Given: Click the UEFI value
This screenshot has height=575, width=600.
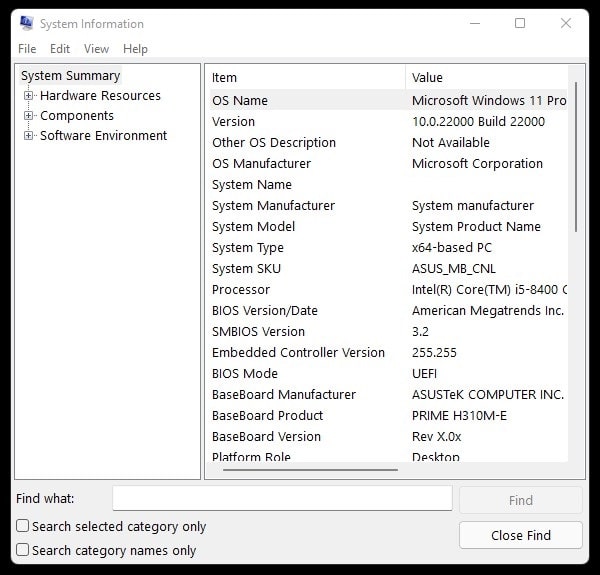Looking at the screenshot, I should (424, 373).
